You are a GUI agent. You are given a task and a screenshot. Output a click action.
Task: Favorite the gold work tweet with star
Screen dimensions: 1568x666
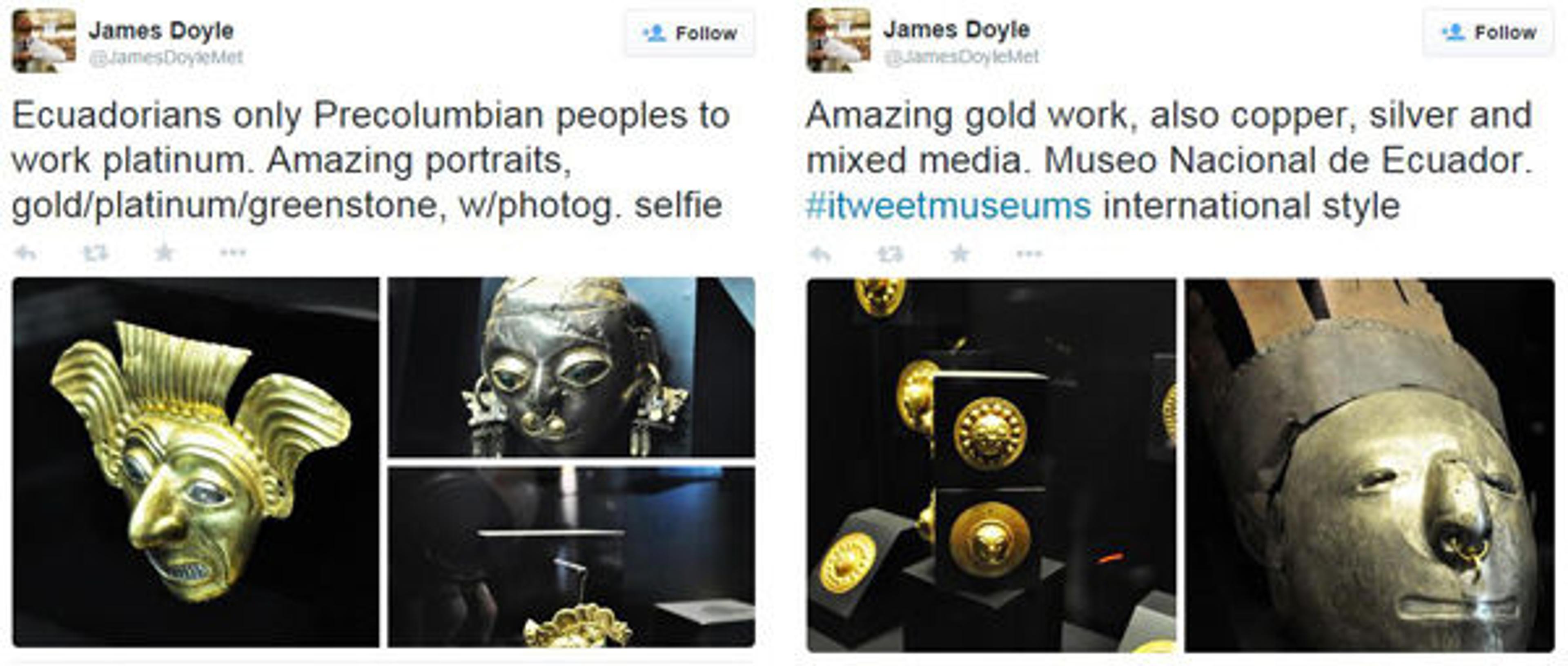coord(960,253)
